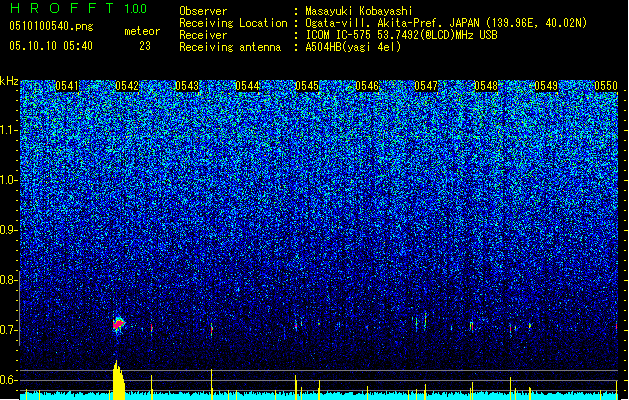The height and width of the screenshot is (400, 629).
Task: Click the 0545 time marker
Action: [x=307, y=86]
